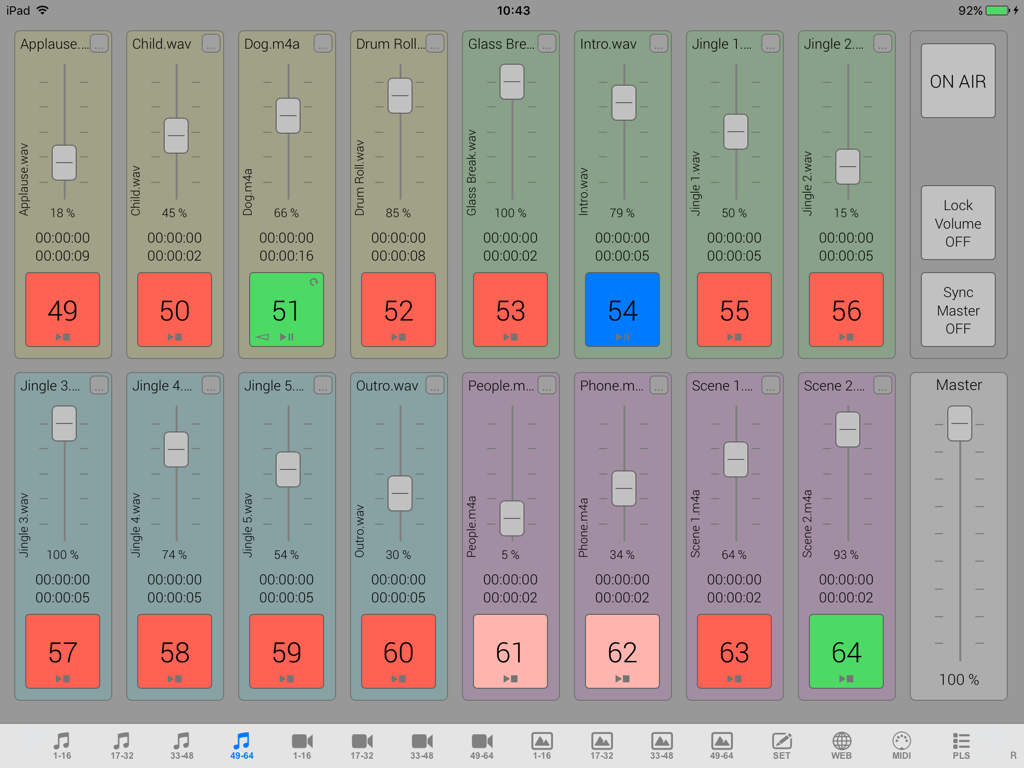This screenshot has height=768, width=1024.
Task: Trigger pad 58 Jingle 4
Action: coord(174,651)
